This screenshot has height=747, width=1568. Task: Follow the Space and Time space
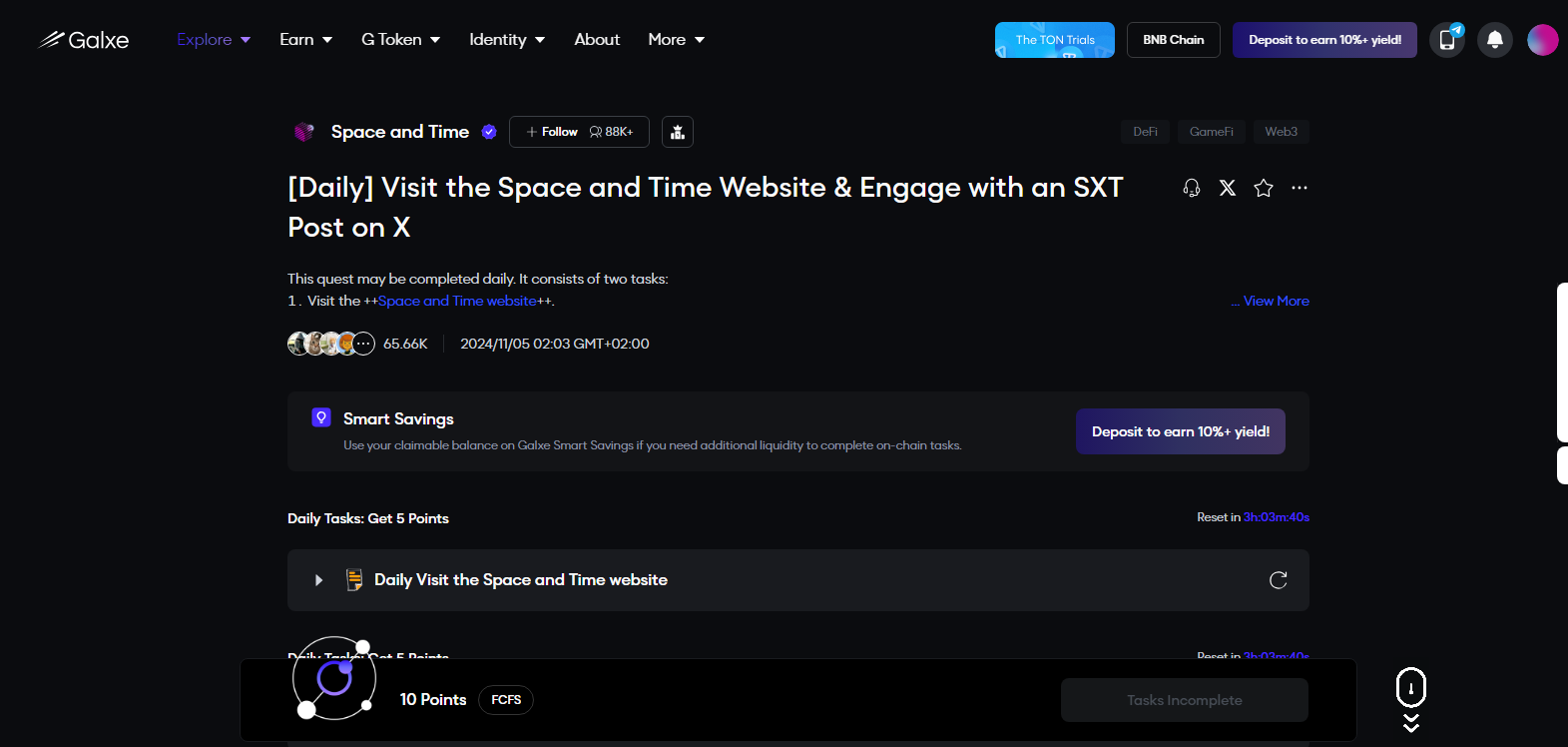579,132
